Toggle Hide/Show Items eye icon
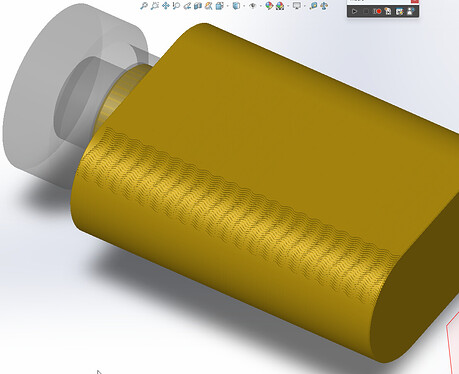Screen dimensions: 459x374 253,6
